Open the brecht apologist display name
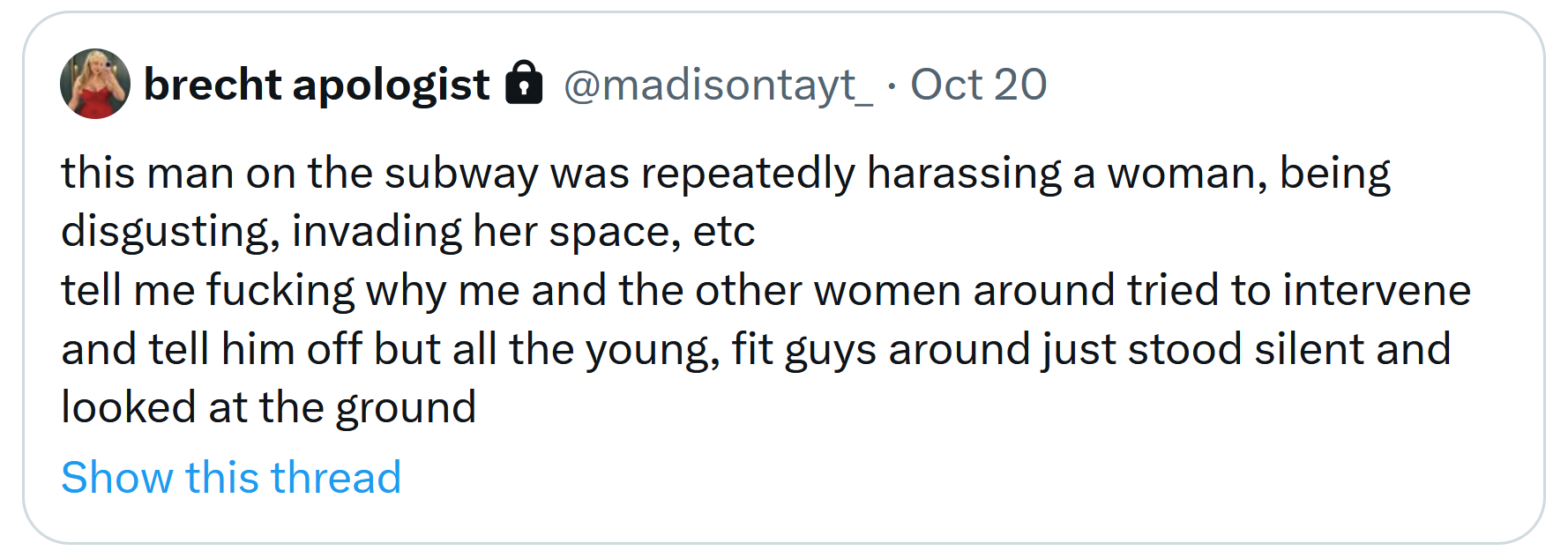 click(317, 85)
